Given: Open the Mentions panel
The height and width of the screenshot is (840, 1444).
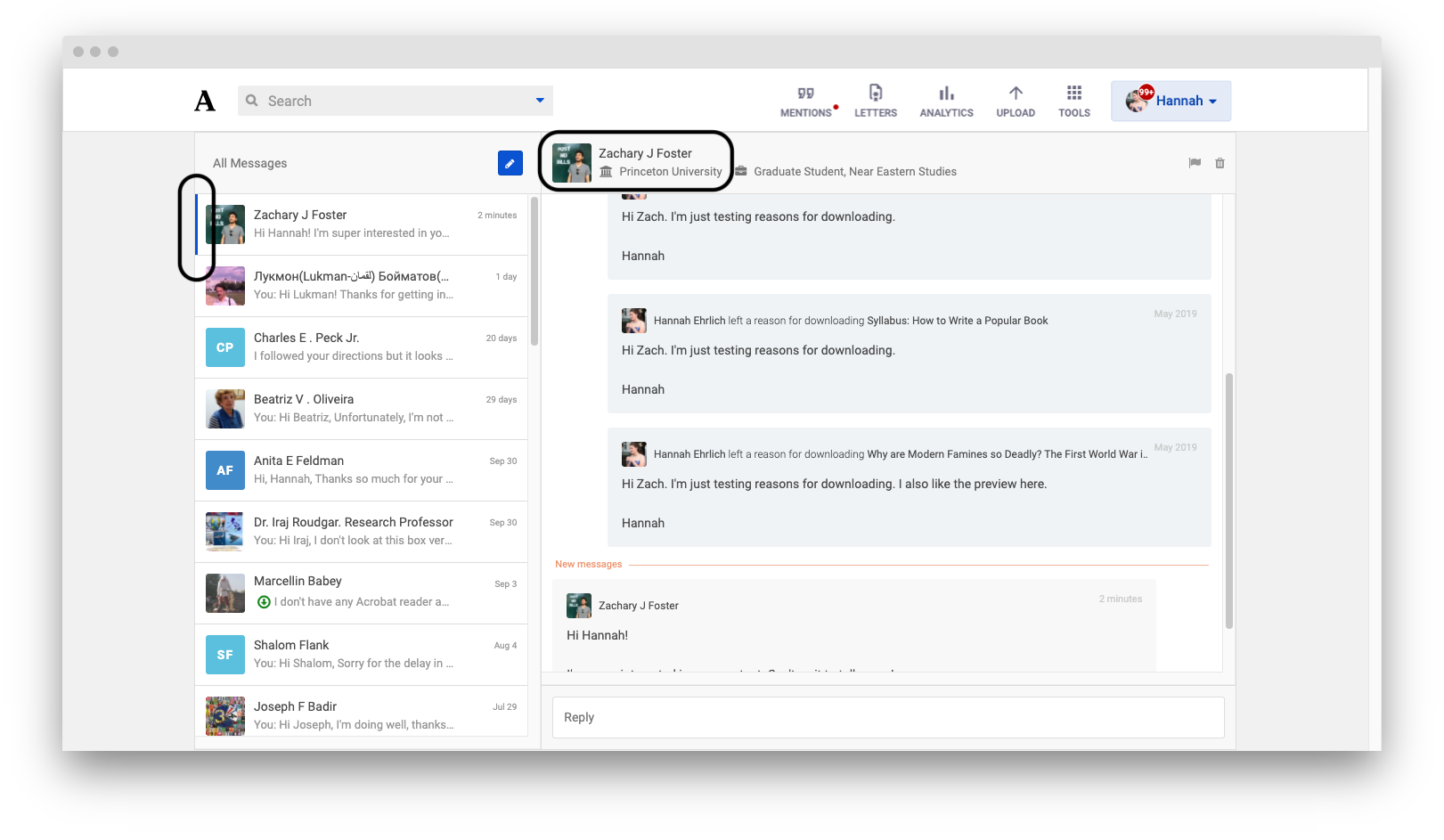Looking at the screenshot, I should pyautogui.click(x=806, y=100).
